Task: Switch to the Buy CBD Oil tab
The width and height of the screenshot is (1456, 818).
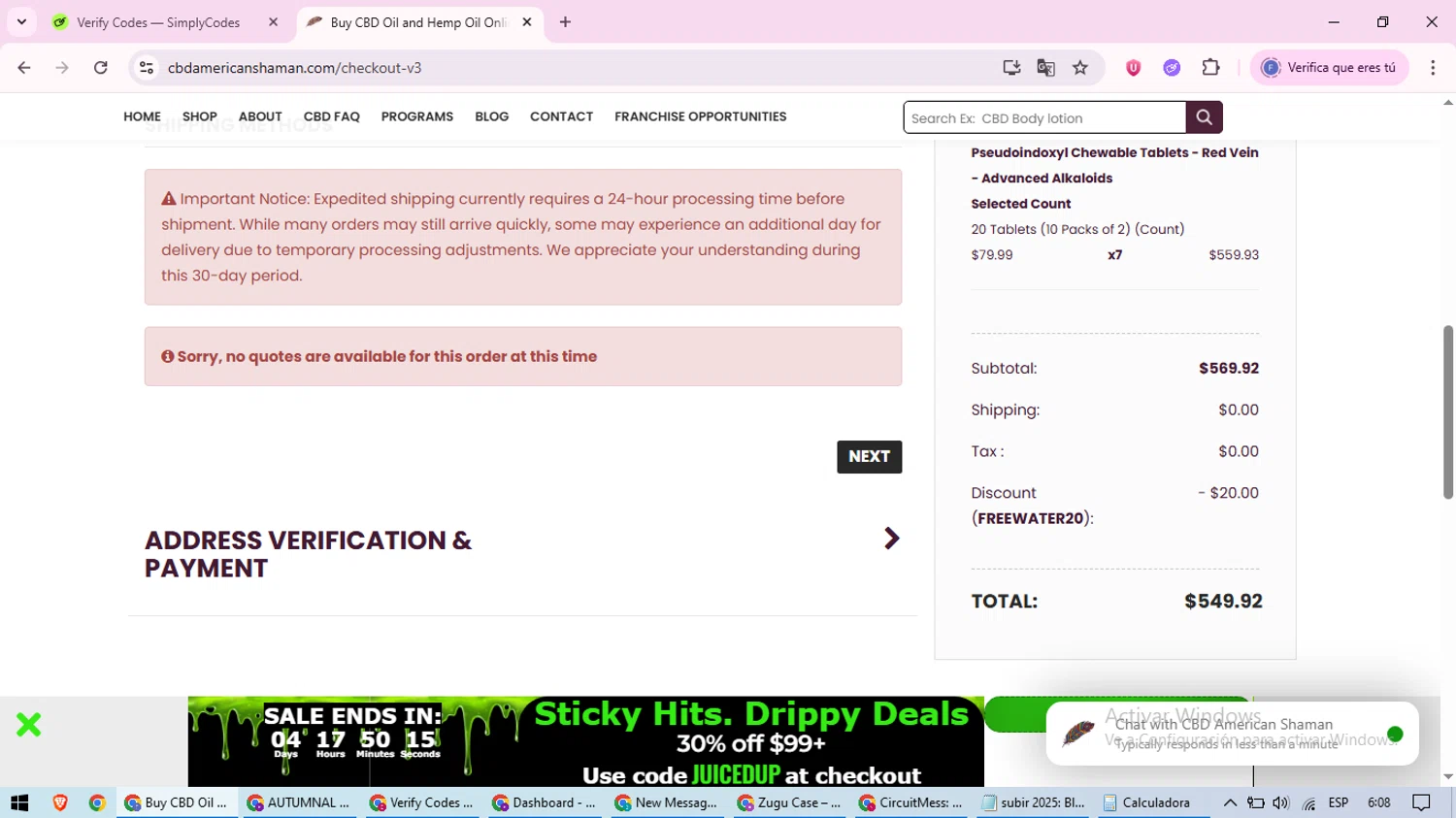Action: pos(417,21)
